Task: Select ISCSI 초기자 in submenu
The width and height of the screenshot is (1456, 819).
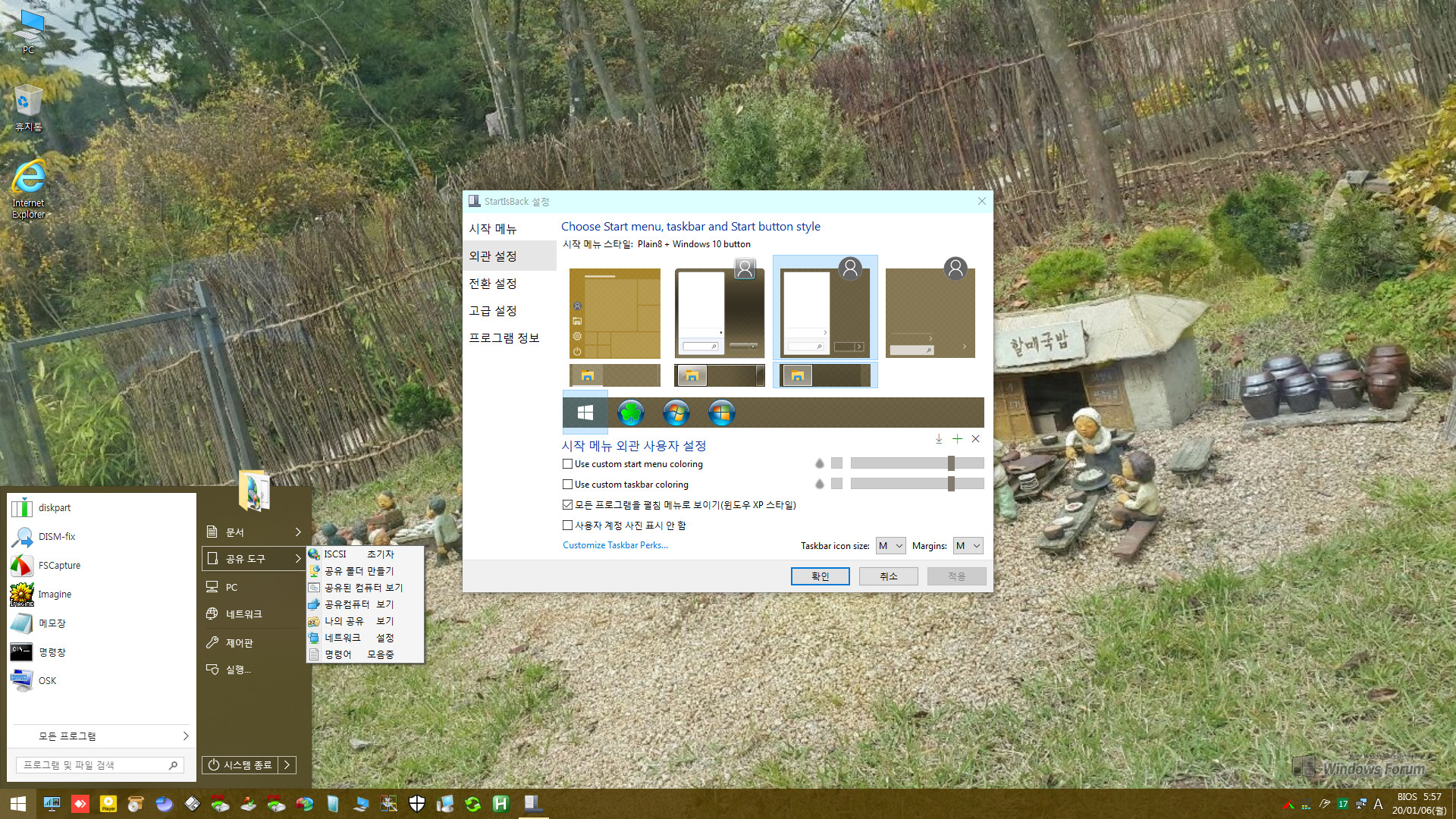Action: click(365, 554)
